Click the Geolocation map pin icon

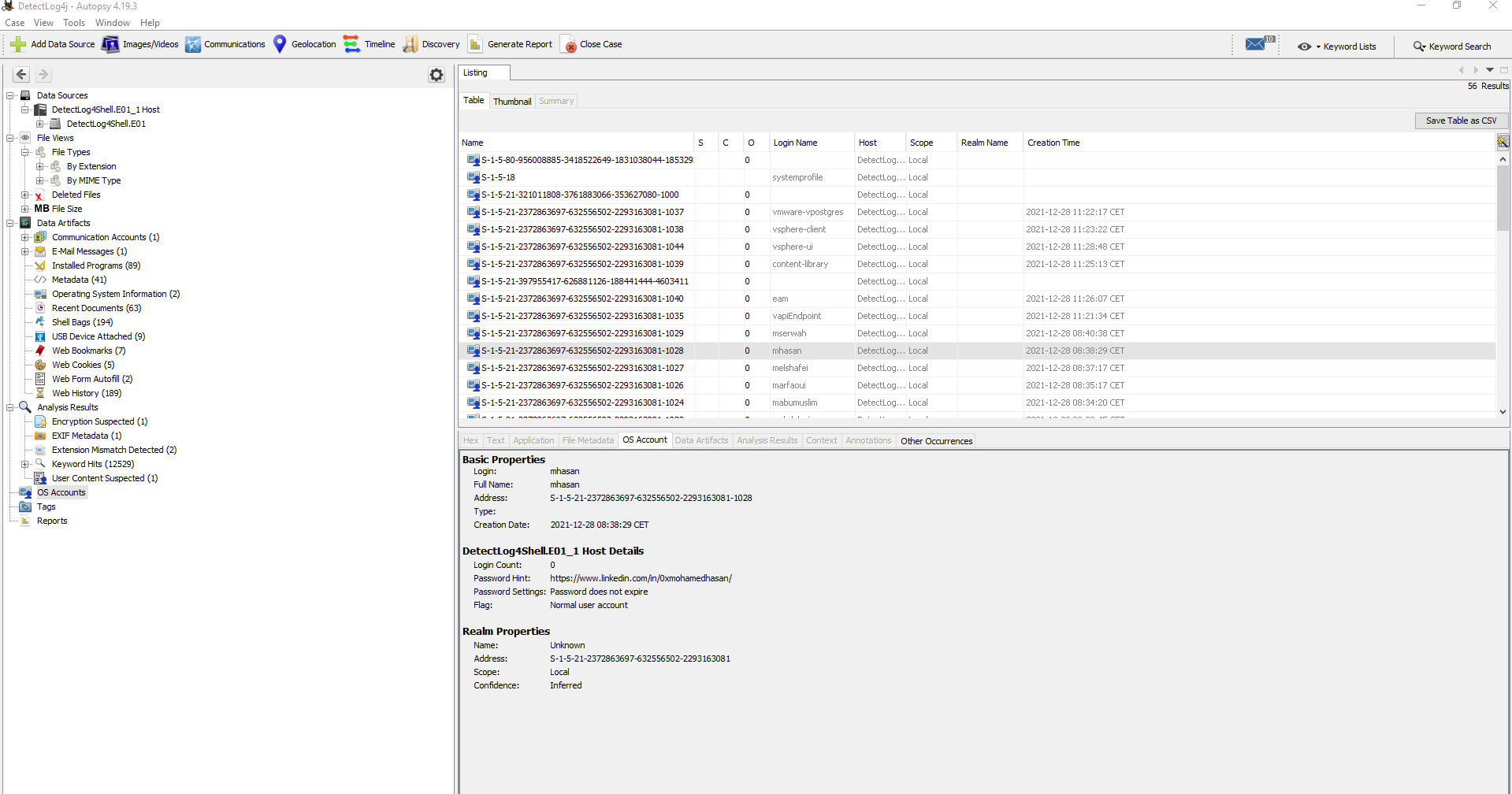280,44
